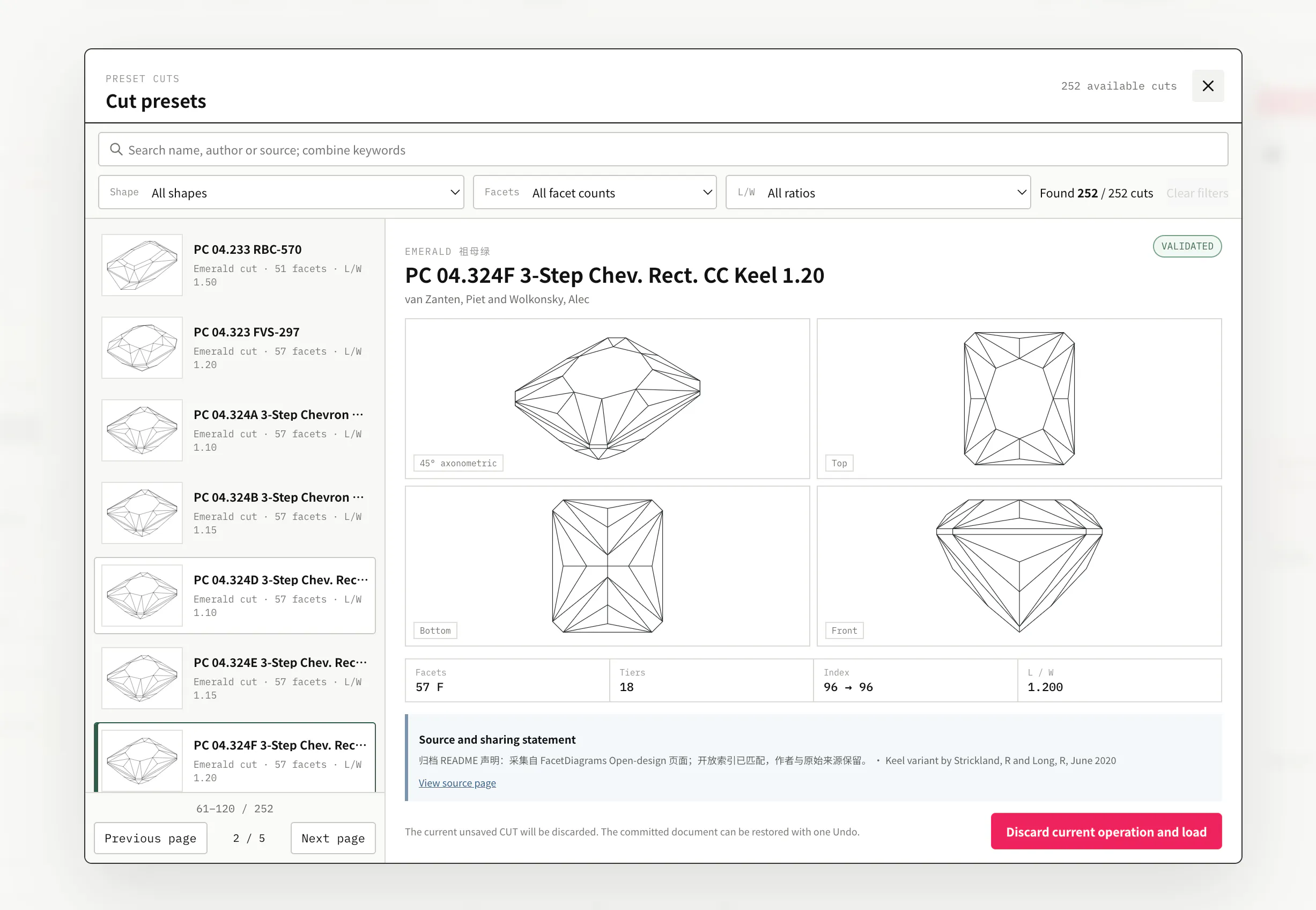The height and width of the screenshot is (910, 1316).
Task: Click the Front view diagram
Action: pos(1019,566)
